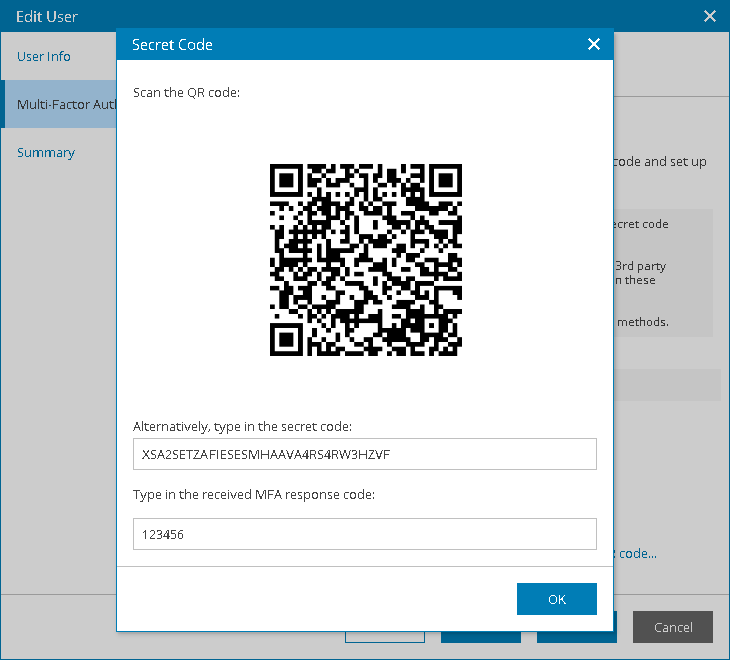Click OK in Secret Code dialog
730x660 pixels.
(557, 599)
